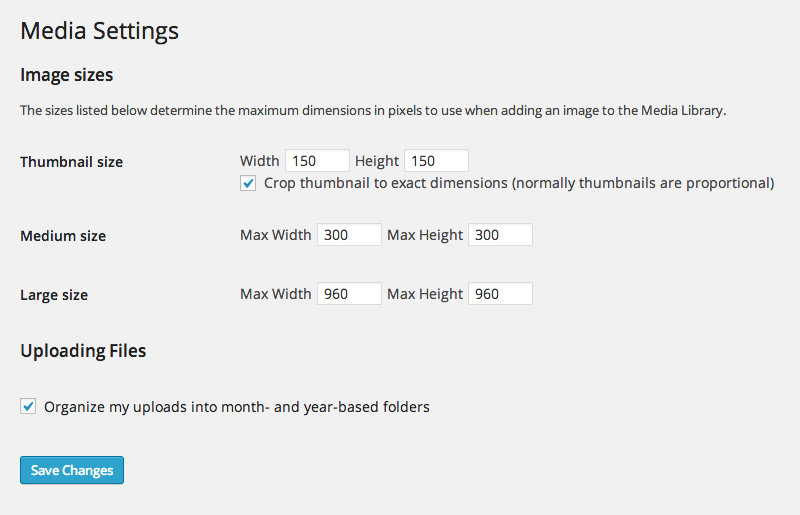Click the 'Uploading Files' section heading

[x=83, y=351]
